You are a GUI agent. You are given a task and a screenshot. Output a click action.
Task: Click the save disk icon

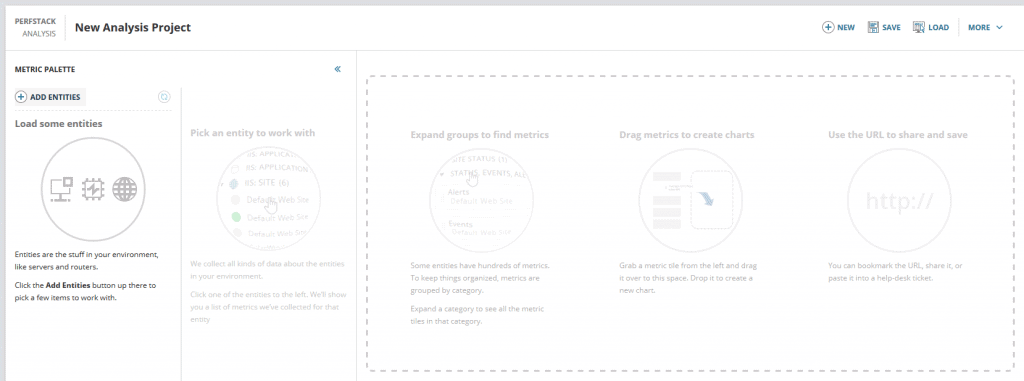point(873,27)
